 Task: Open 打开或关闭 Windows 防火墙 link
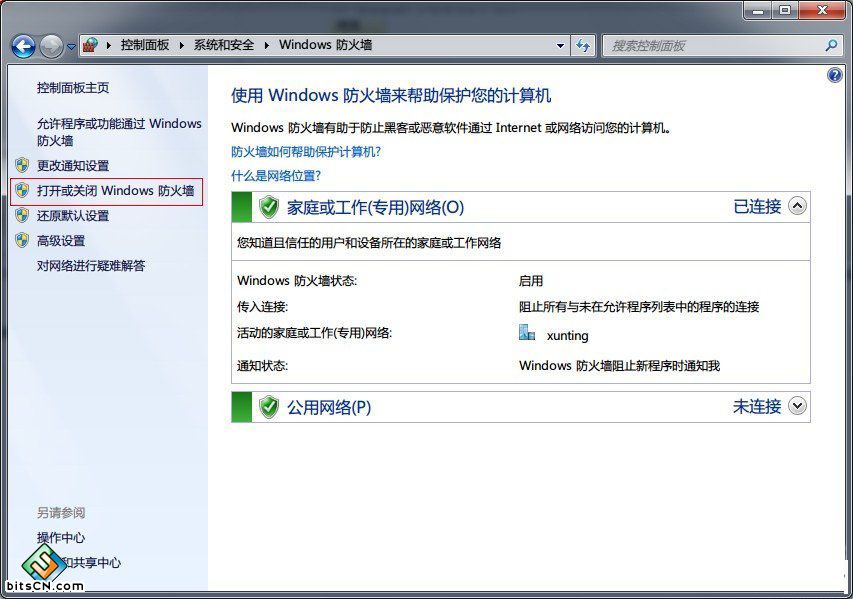pos(115,190)
